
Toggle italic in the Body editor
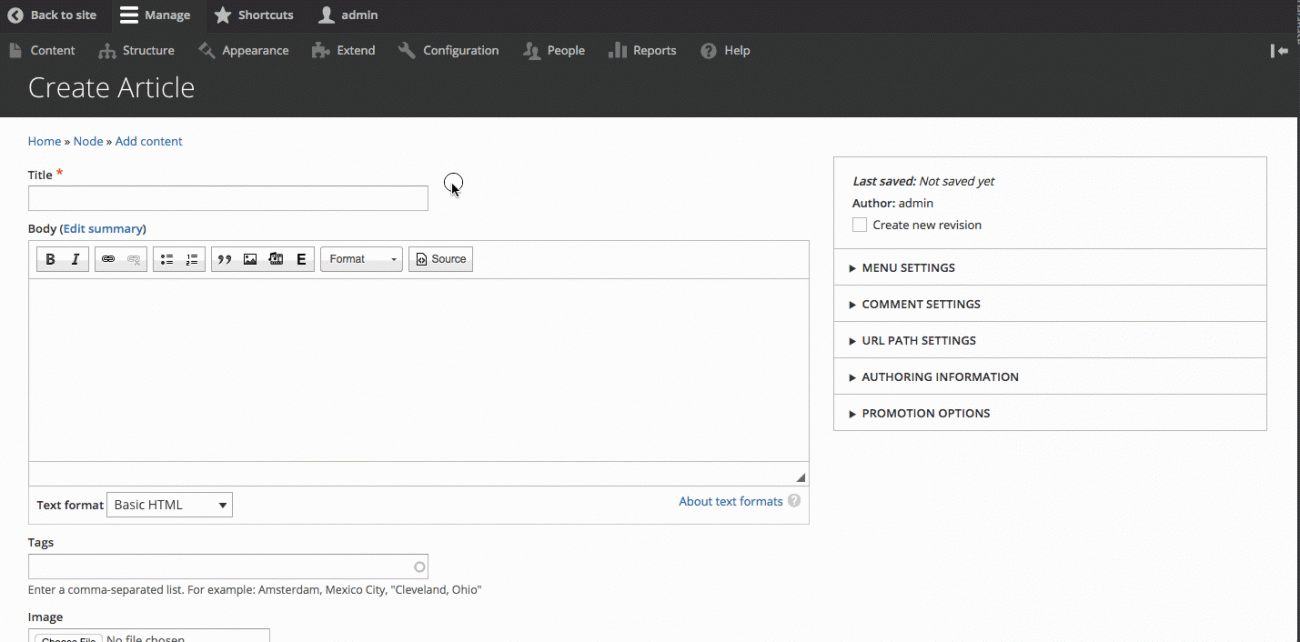tap(75, 259)
